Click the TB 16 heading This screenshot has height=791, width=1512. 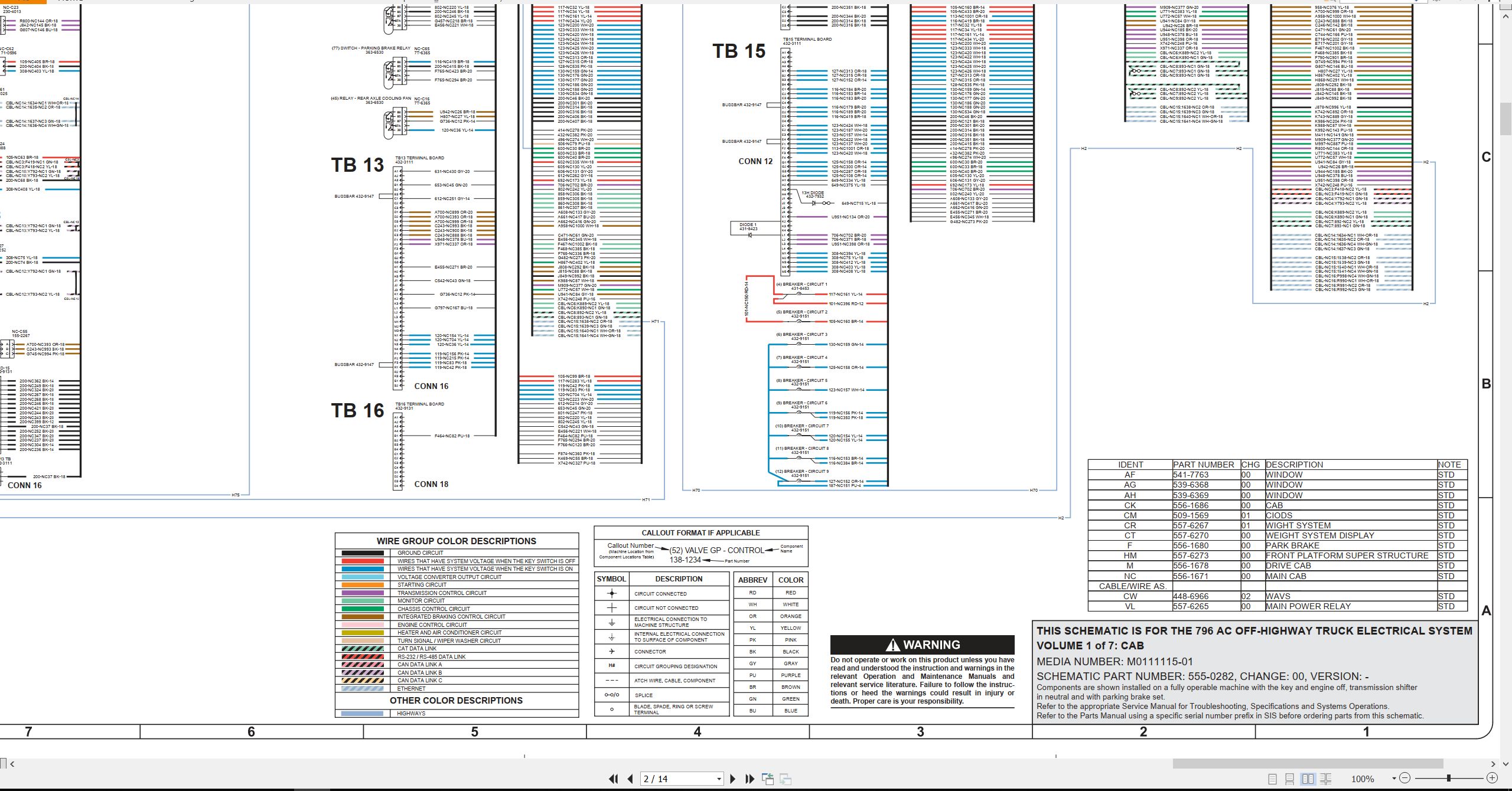pyautogui.click(x=357, y=410)
